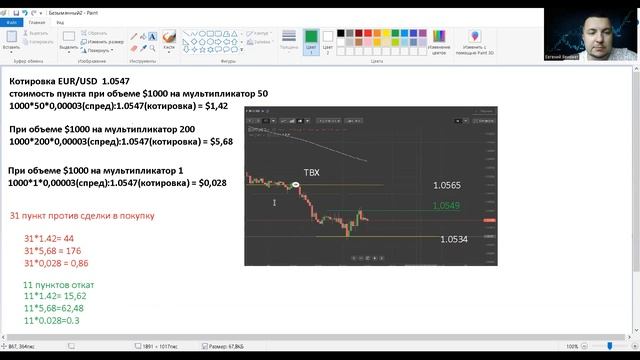Choose the cloud callout shape
Screen dimensions: 640x360
[x=234, y=49]
